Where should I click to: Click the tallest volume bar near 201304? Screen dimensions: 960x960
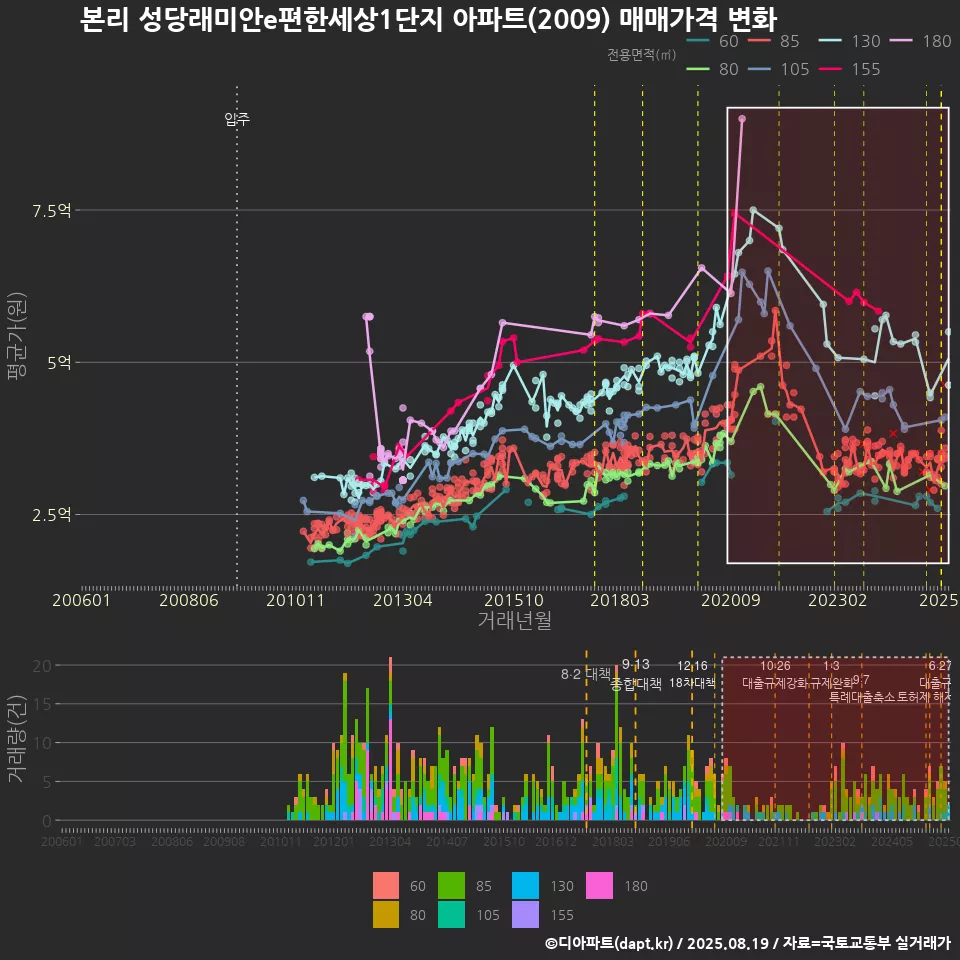click(391, 738)
